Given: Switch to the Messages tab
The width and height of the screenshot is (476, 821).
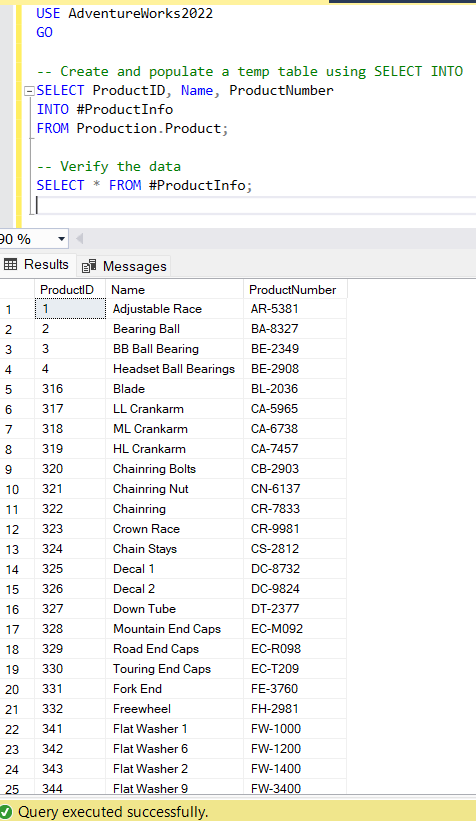Looking at the screenshot, I should [125, 267].
